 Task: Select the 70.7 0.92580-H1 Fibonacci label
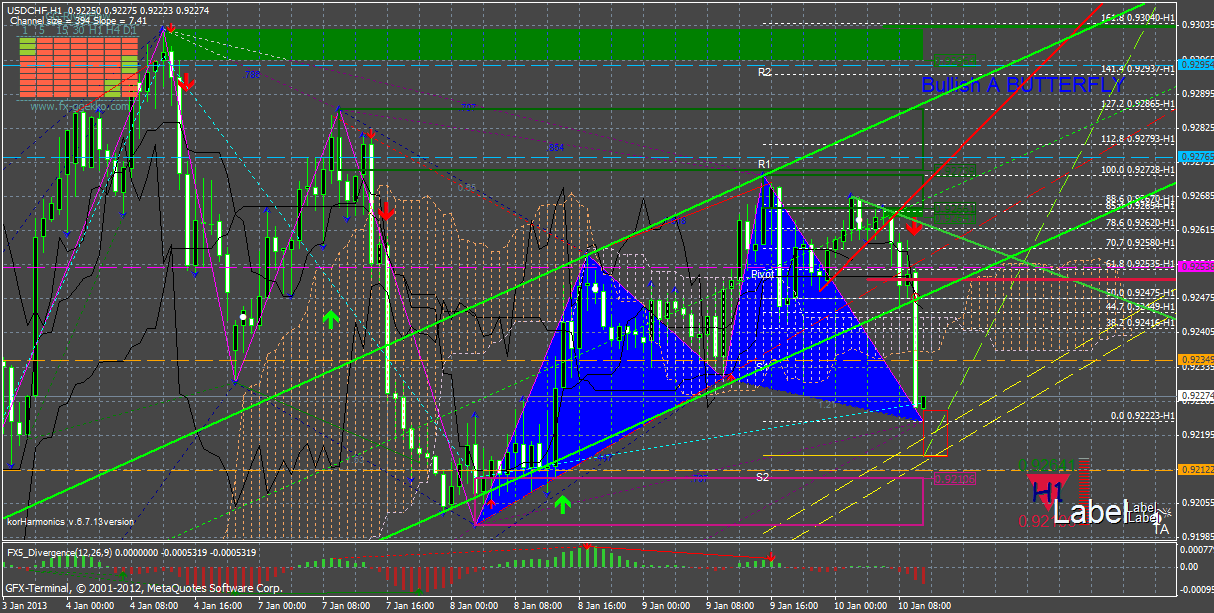[x=1138, y=242]
